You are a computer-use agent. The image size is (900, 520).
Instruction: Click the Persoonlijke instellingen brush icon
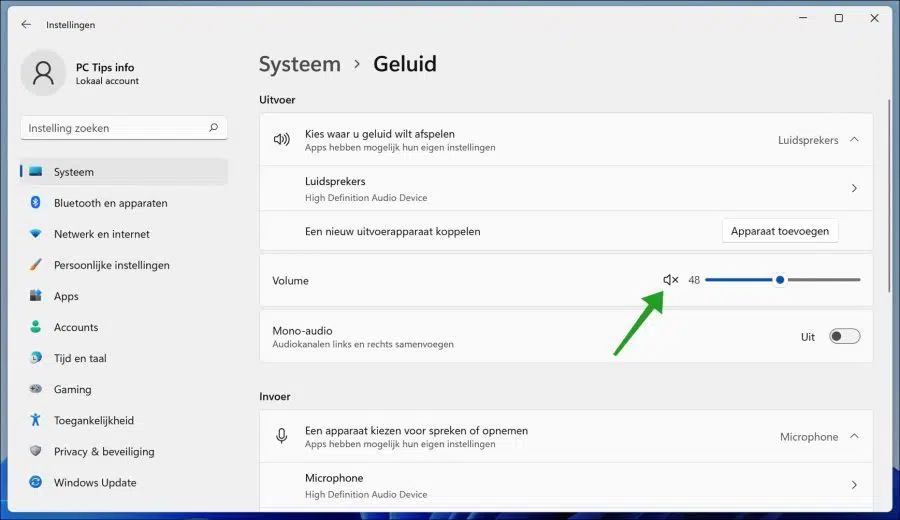pos(36,265)
